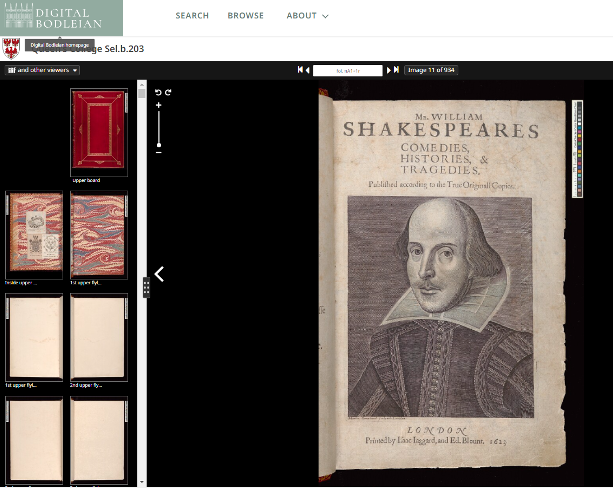Click the 'Sel.b.203' shelfmark title text
Screen dimensions: 613x488
[x=124, y=49]
